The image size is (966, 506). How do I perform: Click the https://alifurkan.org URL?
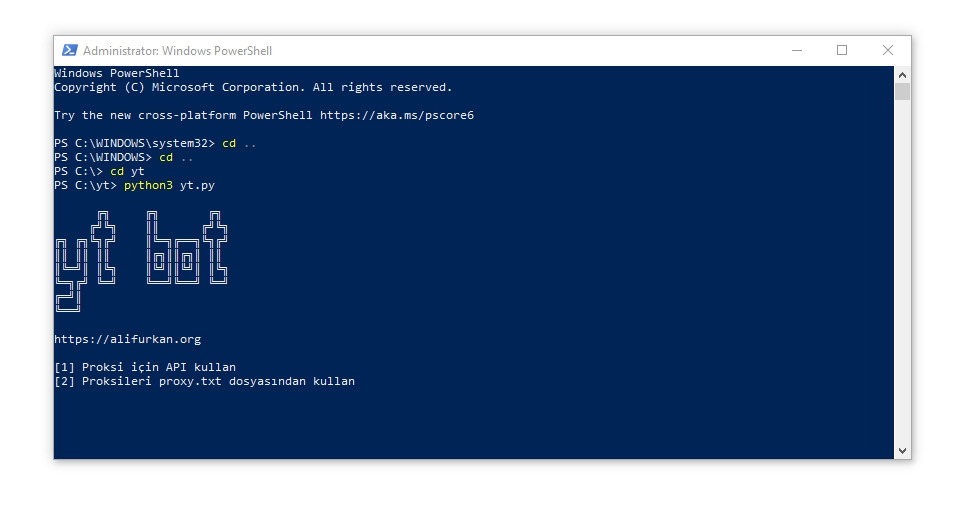coord(127,339)
